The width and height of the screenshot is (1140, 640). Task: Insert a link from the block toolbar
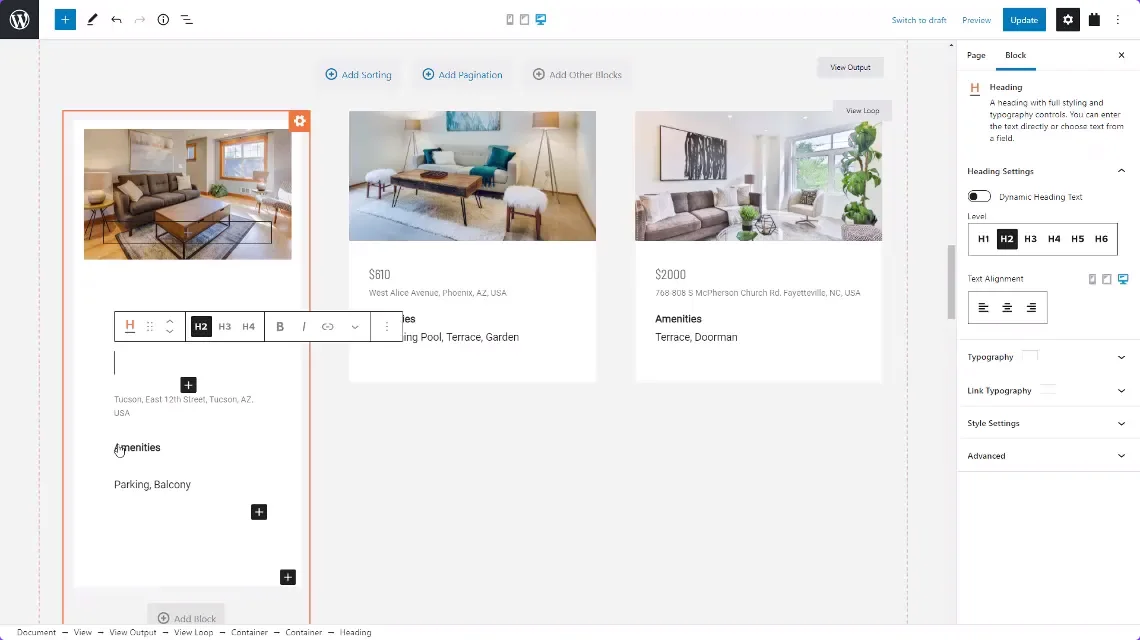[327, 326]
